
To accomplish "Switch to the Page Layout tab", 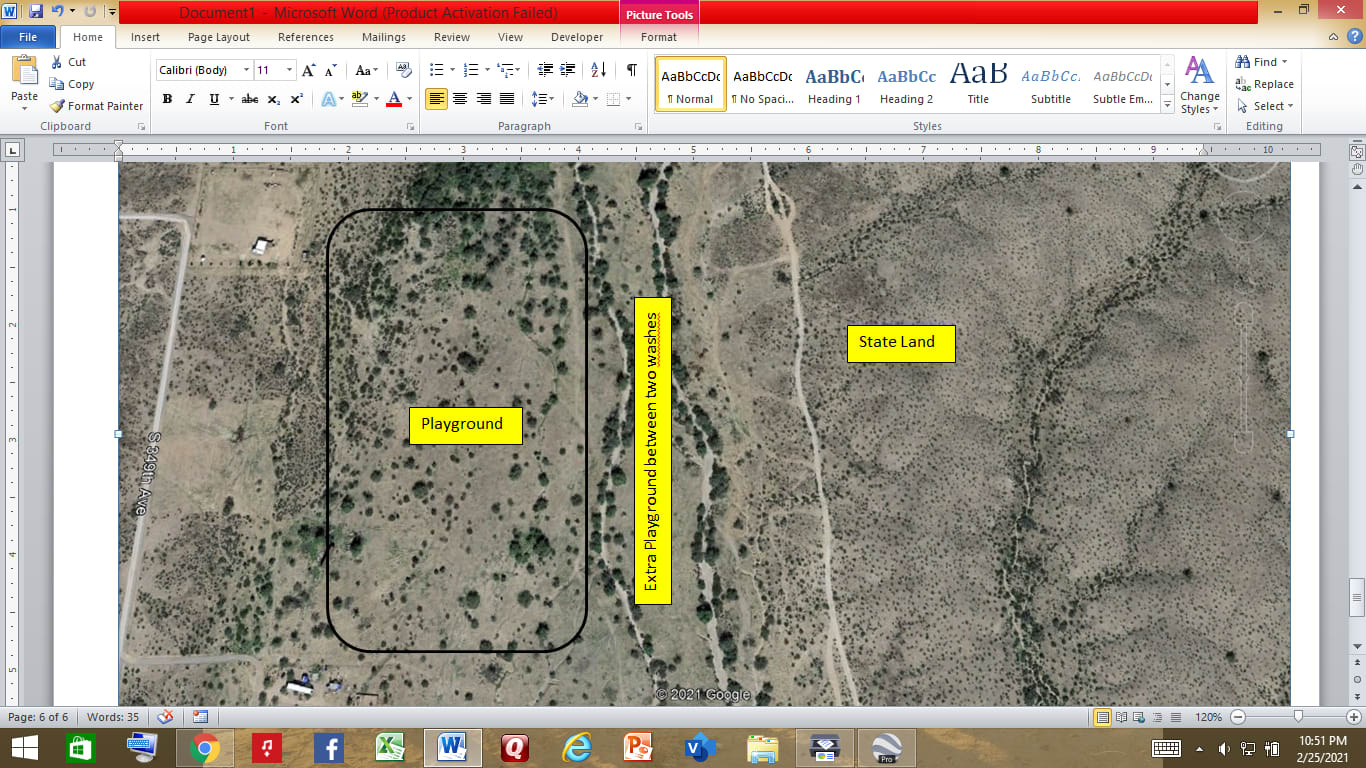I will coord(219,37).
